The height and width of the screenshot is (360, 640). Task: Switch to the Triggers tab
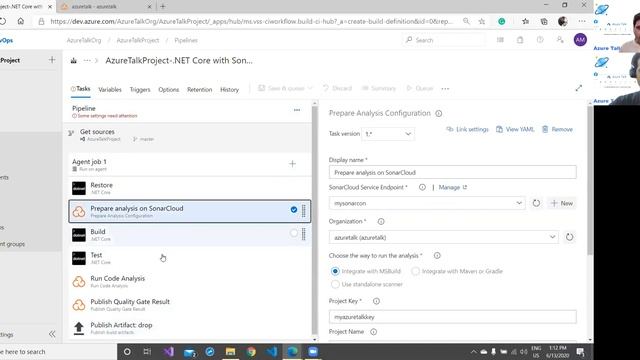click(140, 89)
